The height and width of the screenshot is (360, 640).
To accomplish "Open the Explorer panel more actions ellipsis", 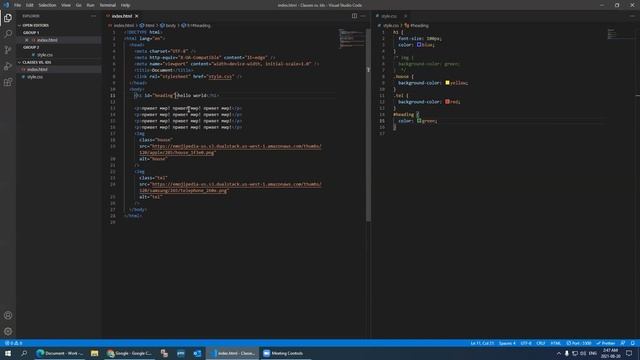I will [93, 16].
